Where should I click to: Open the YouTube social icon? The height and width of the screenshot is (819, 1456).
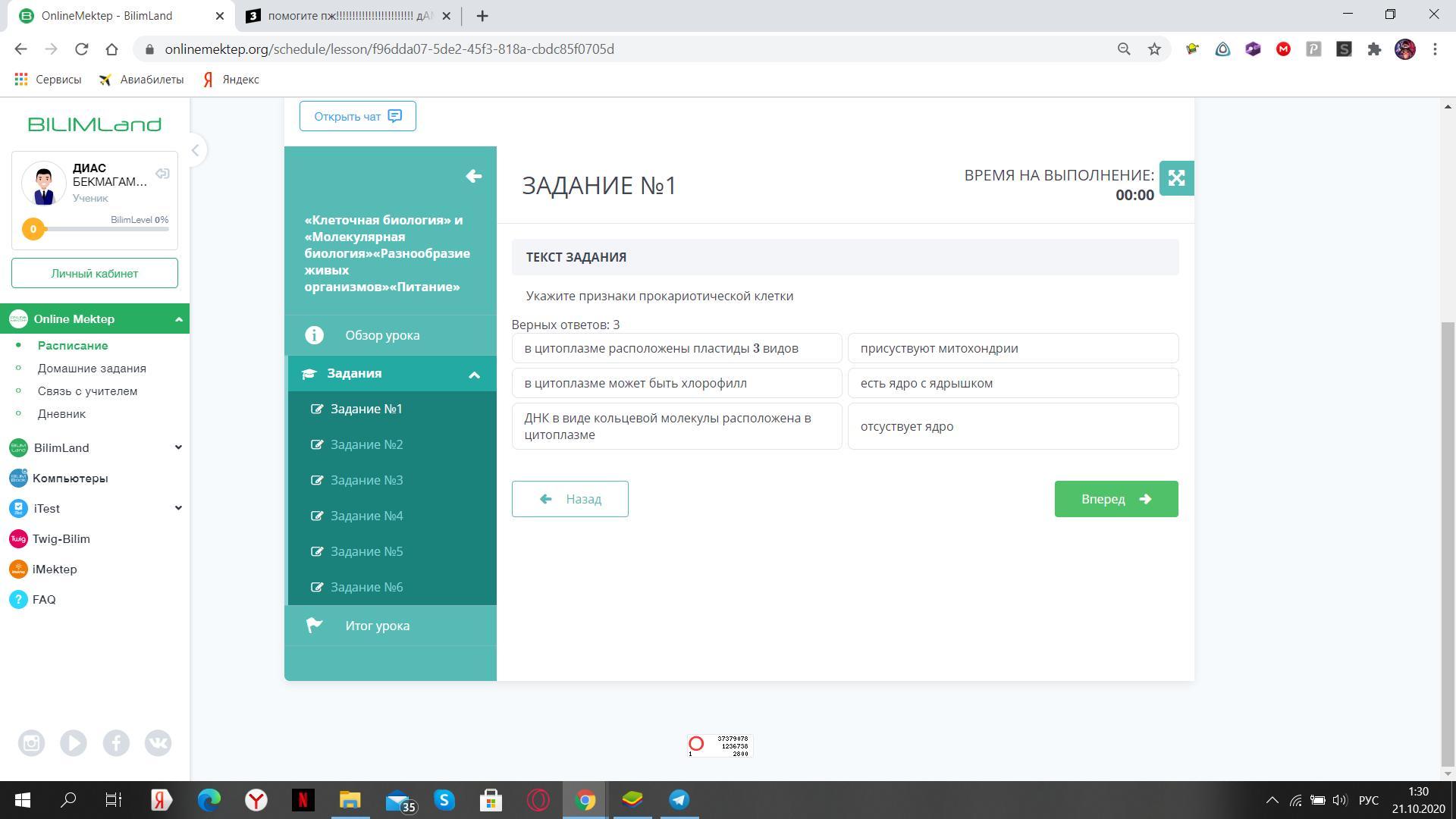74,743
